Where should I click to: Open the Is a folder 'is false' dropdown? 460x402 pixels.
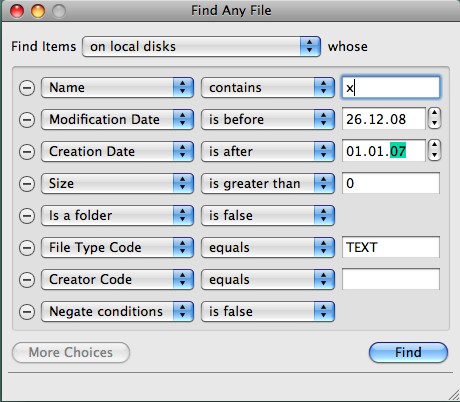(x=268, y=216)
